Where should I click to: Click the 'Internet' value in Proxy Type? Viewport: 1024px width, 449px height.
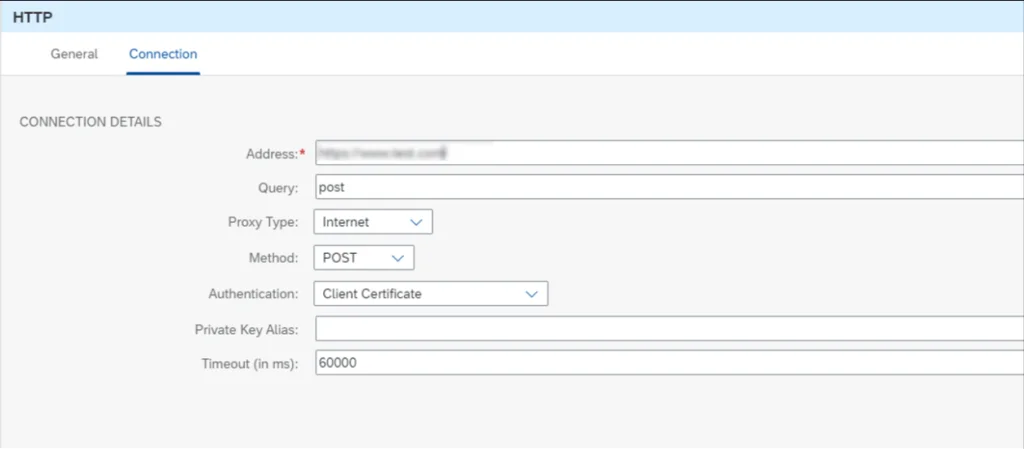pyautogui.click(x=346, y=222)
